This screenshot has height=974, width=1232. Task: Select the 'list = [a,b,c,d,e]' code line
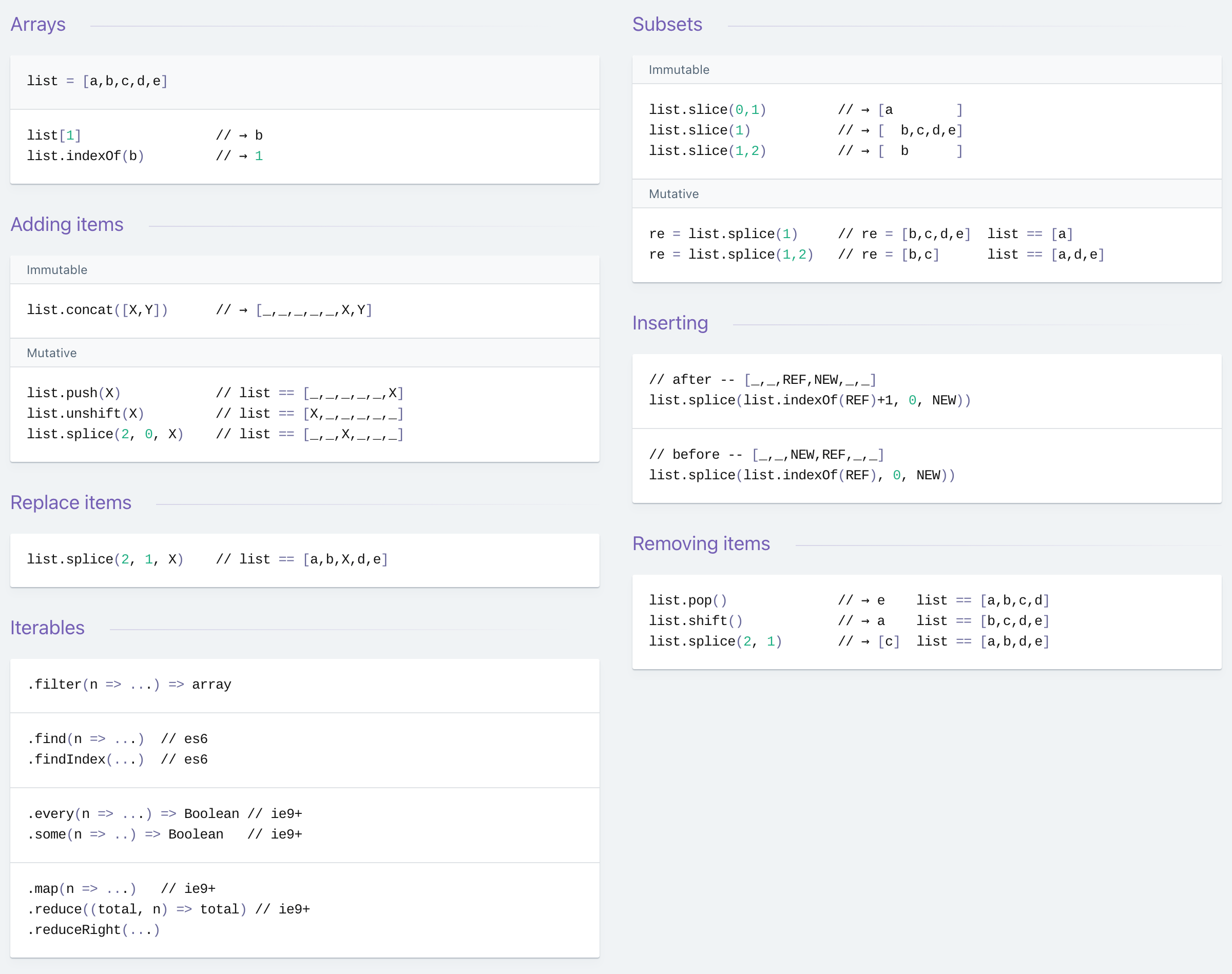pos(98,81)
